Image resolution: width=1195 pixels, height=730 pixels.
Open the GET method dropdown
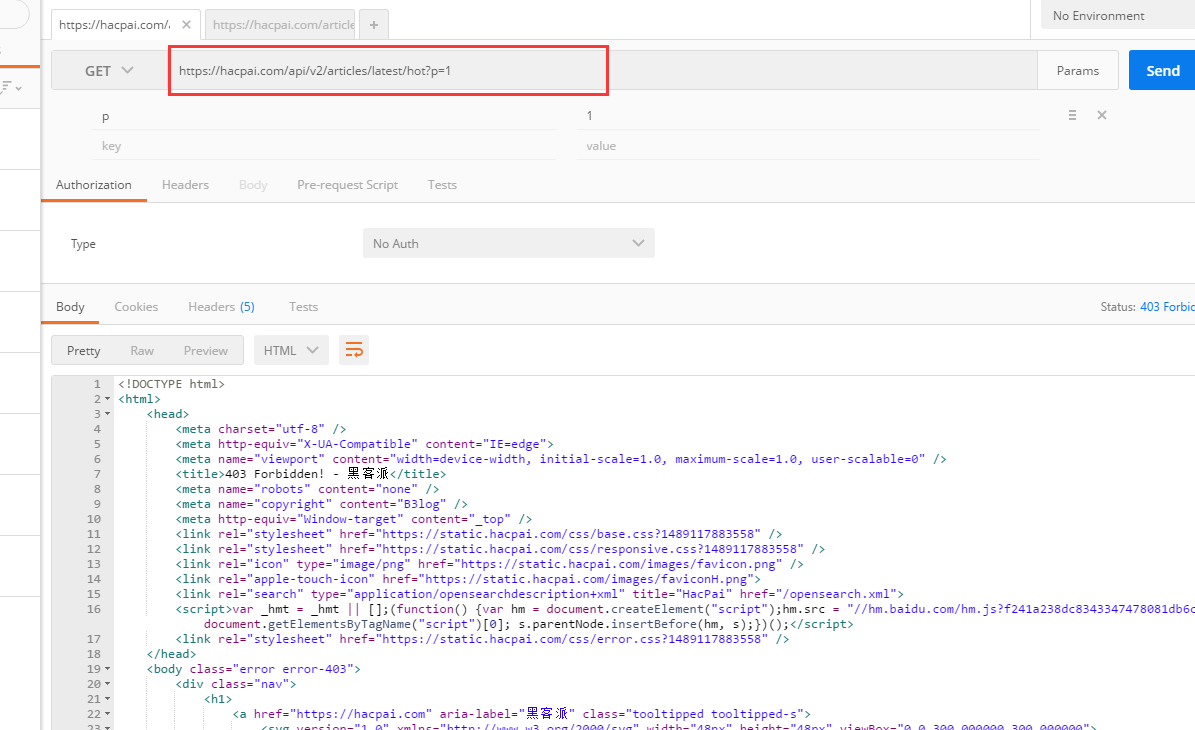coord(109,71)
